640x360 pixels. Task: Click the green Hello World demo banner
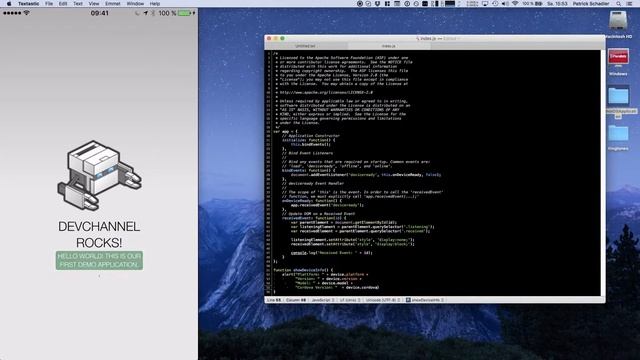pos(99,260)
